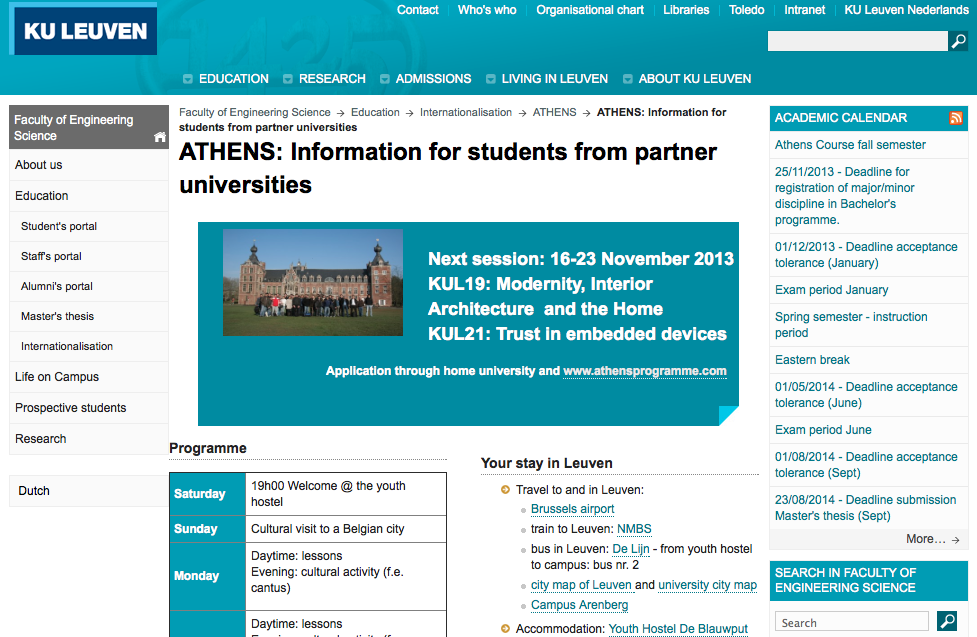Open the Brussels airport link
977x637 pixels.
[x=573, y=509]
